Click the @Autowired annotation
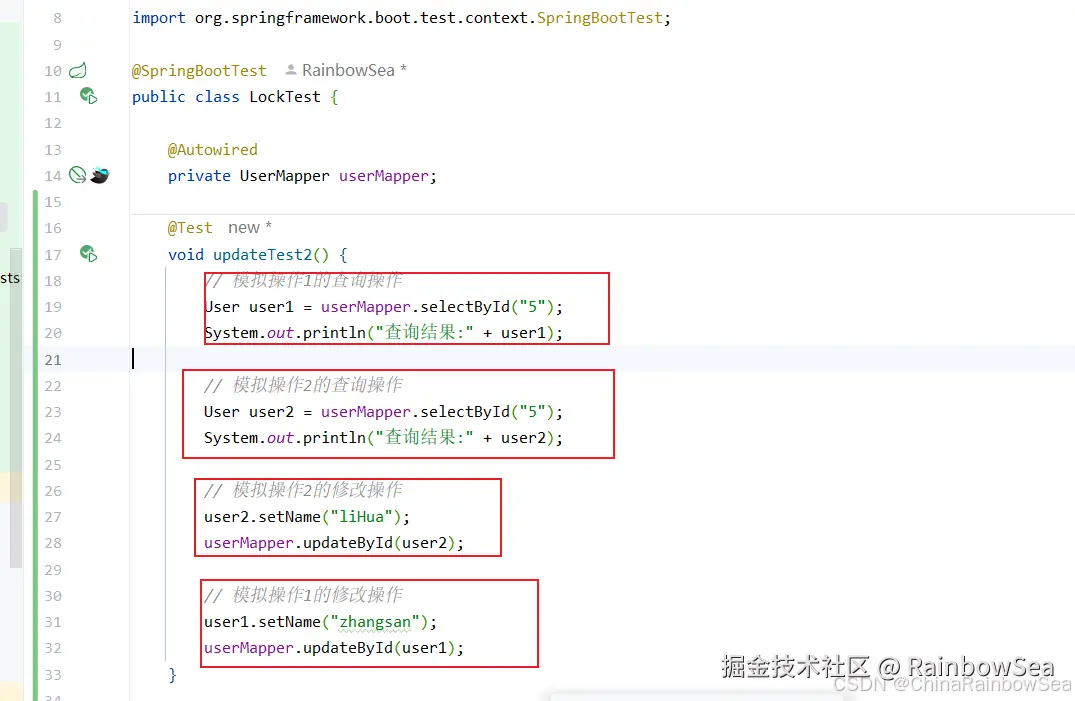Image resolution: width=1075 pixels, height=701 pixels. [213, 150]
